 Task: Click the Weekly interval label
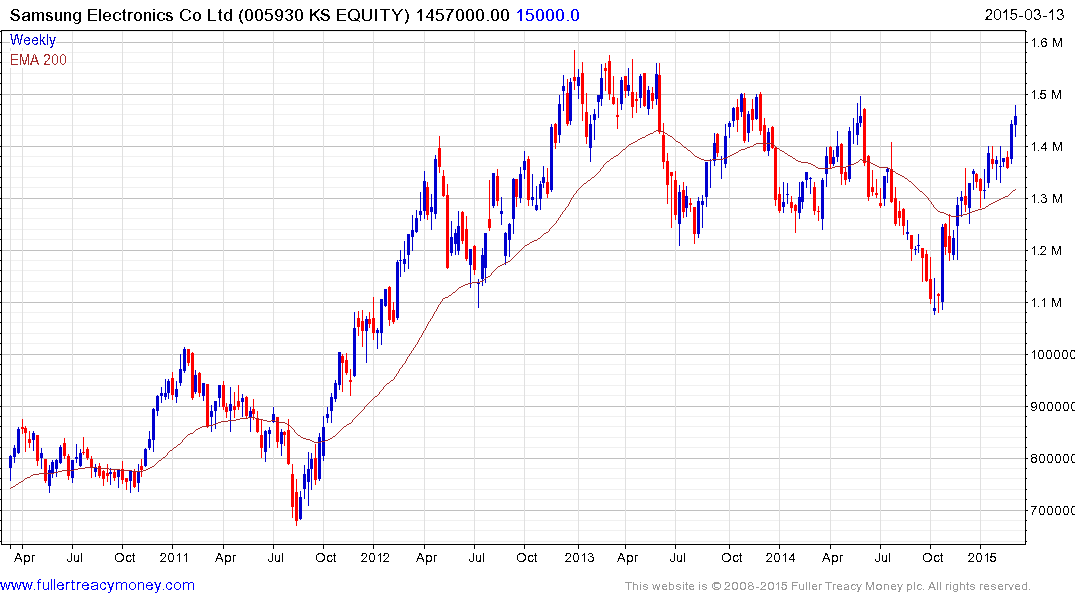pos(33,41)
